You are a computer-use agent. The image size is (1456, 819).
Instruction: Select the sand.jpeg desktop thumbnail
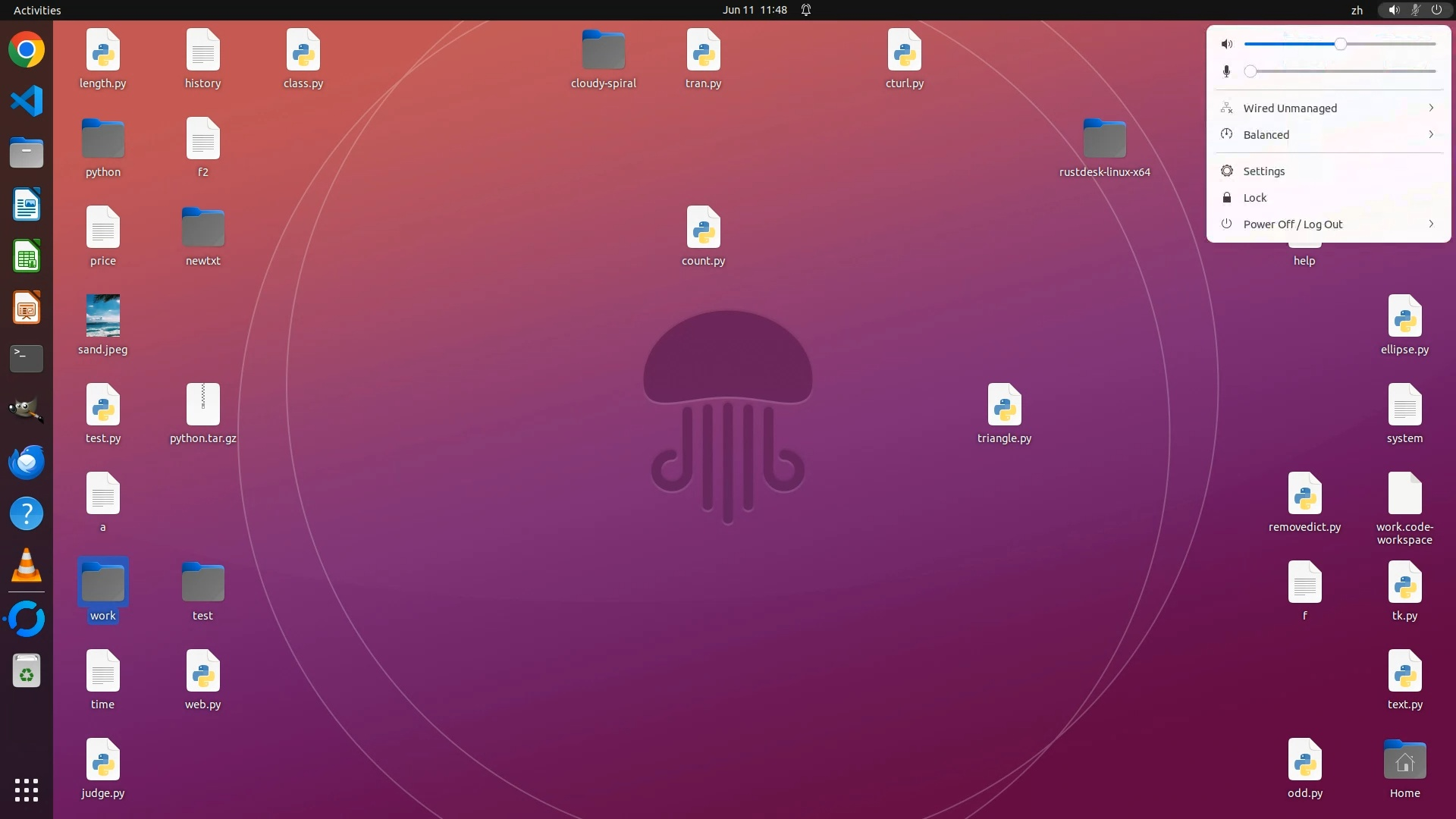tap(103, 315)
